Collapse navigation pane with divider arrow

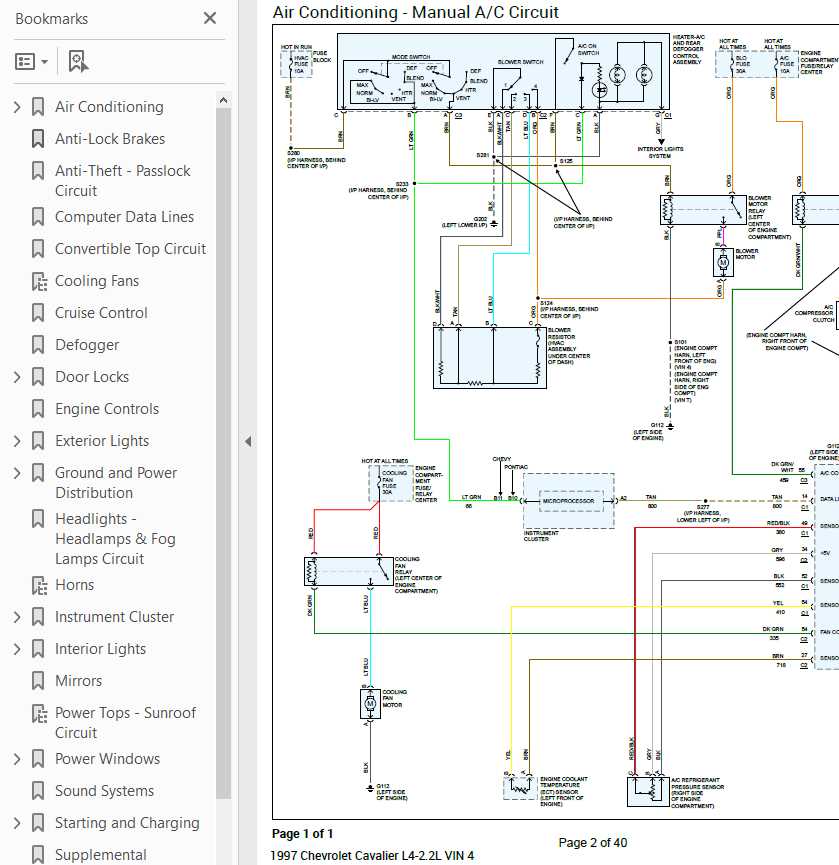[x=248, y=441]
